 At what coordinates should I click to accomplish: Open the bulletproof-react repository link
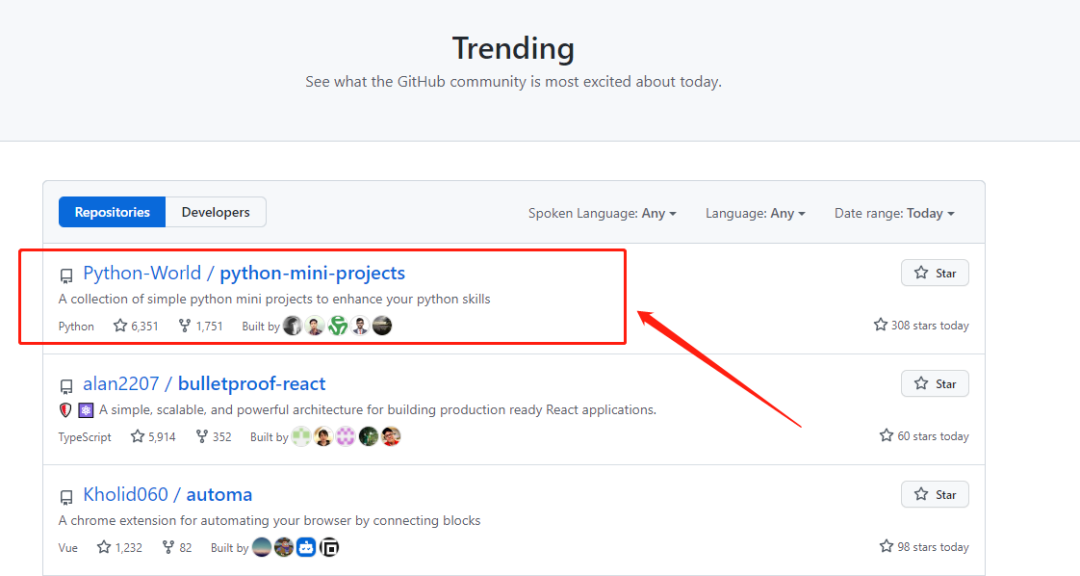[251, 384]
